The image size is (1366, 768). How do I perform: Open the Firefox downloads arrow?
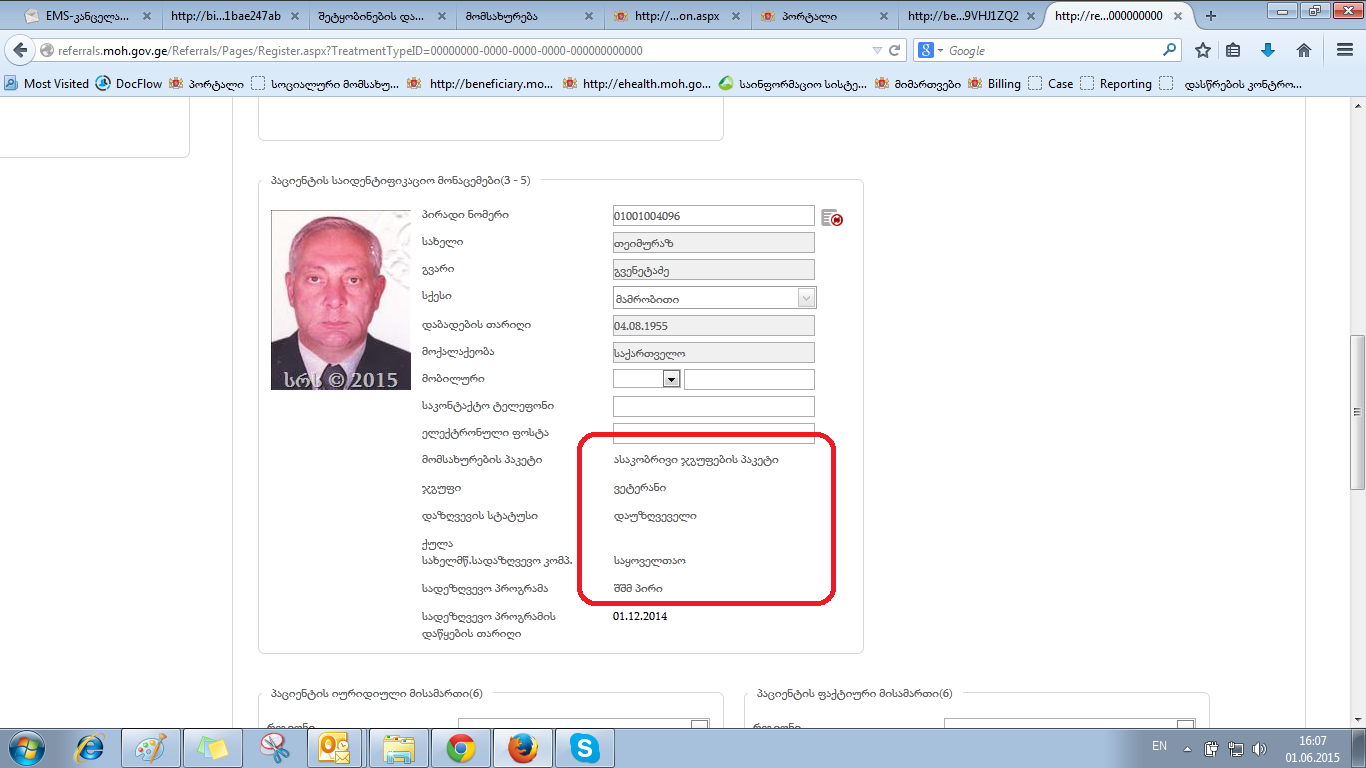pyautogui.click(x=1268, y=50)
